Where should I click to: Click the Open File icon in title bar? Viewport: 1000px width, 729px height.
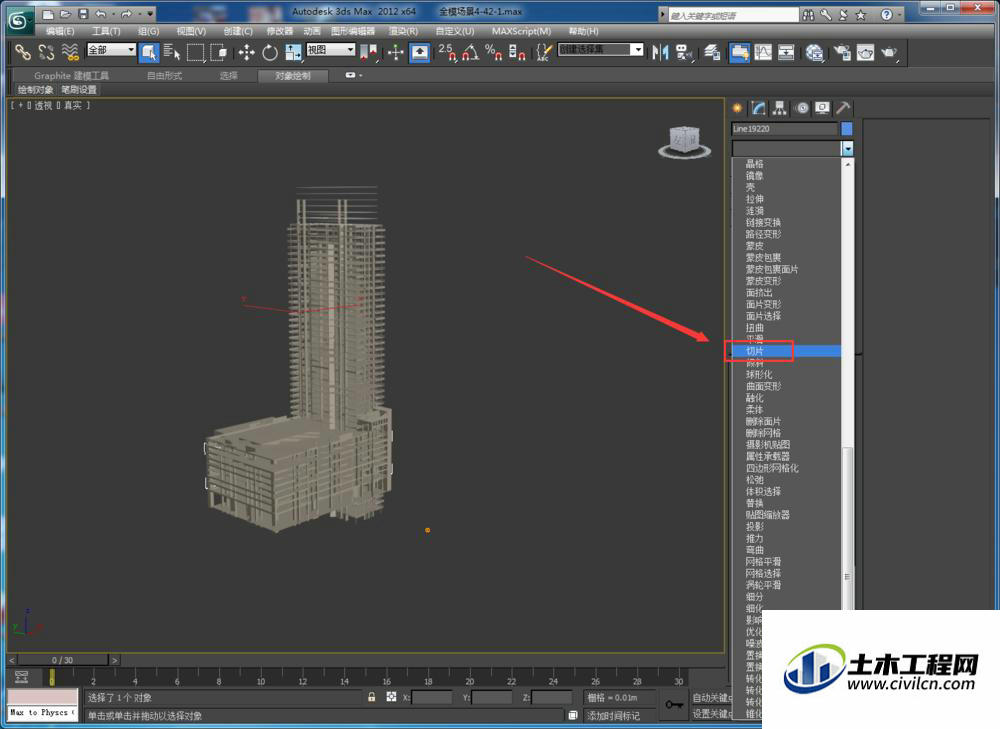pos(65,13)
